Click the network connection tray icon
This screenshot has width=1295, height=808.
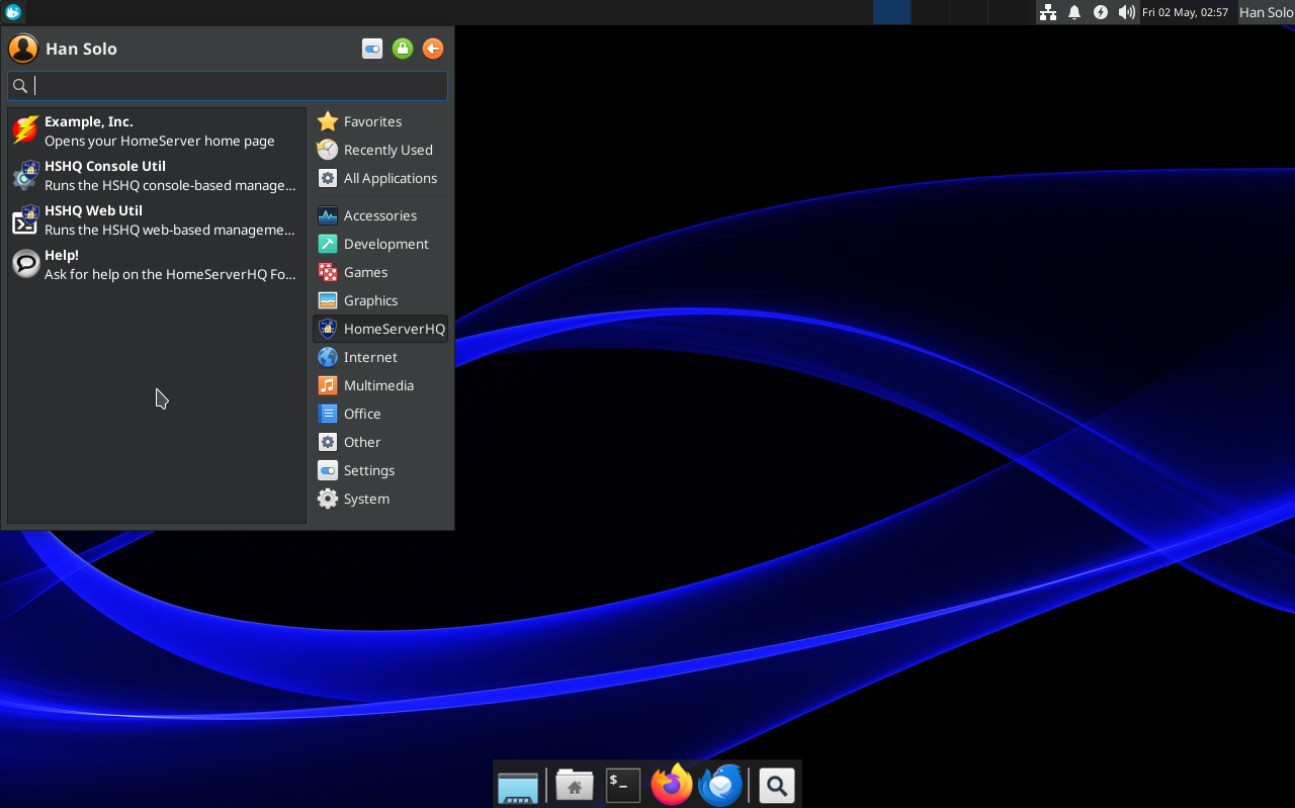1047,12
